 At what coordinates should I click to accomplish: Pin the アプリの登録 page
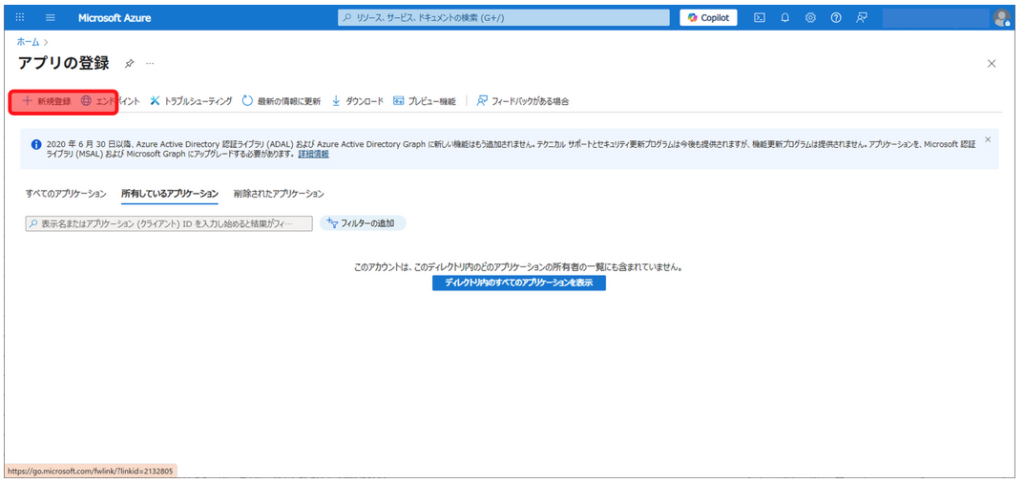129,63
